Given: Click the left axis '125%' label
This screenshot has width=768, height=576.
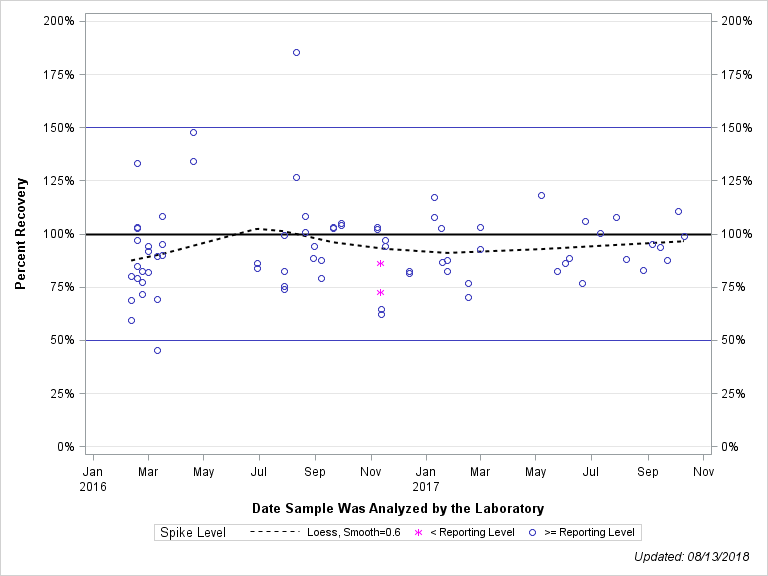Looking at the screenshot, I should pyautogui.click(x=59, y=181).
